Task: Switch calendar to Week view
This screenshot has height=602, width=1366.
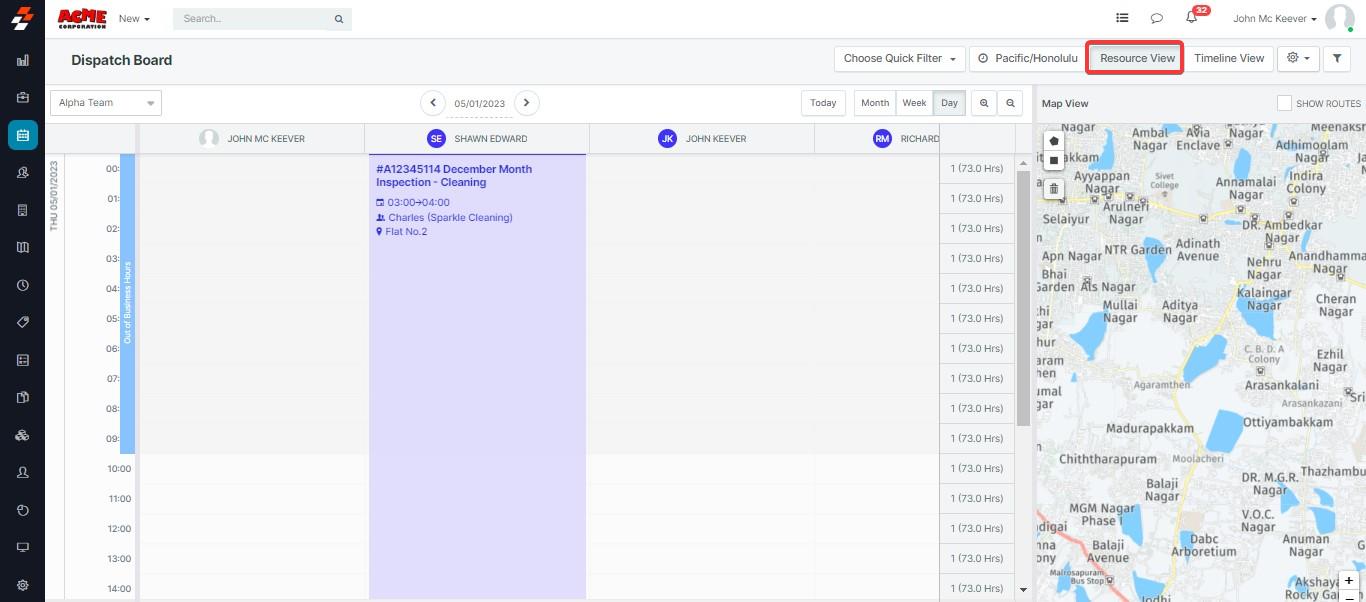Action: 914,103
